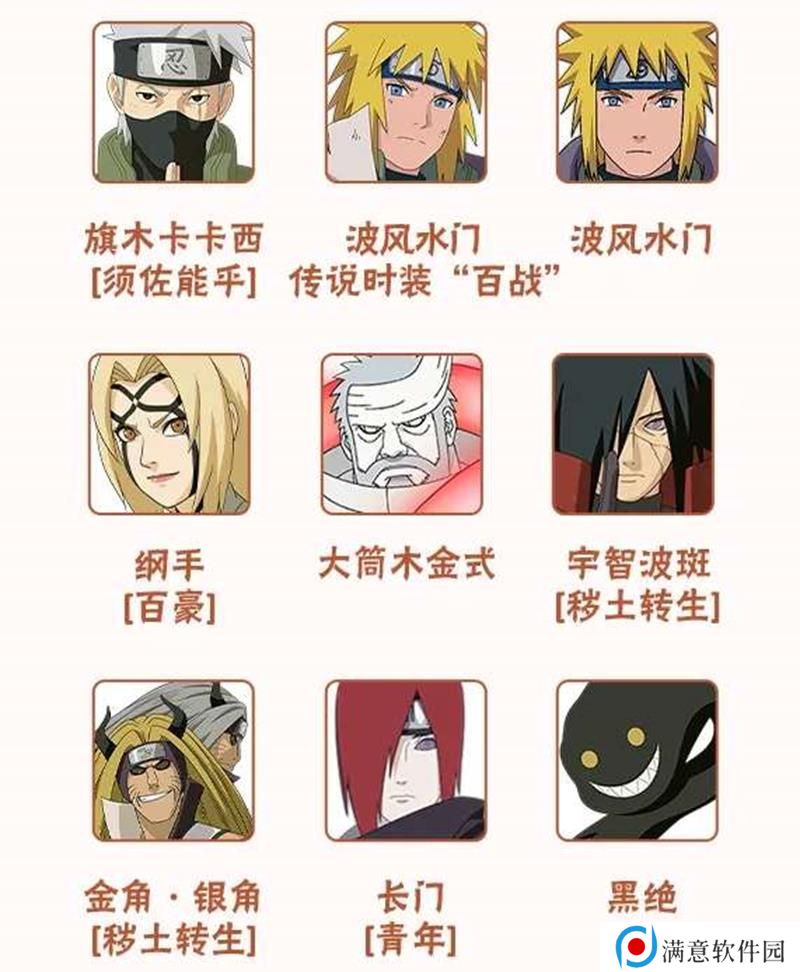Click the [青年] label under 长门
The image size is (800, 972).
[x=410, y=940]
